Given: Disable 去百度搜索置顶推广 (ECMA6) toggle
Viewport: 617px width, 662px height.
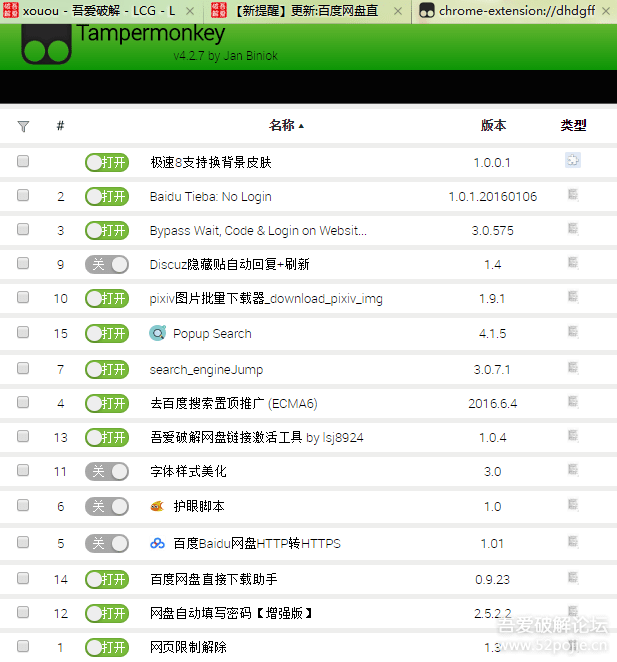Looking at the screenshot, I should (x=107, y=404).
